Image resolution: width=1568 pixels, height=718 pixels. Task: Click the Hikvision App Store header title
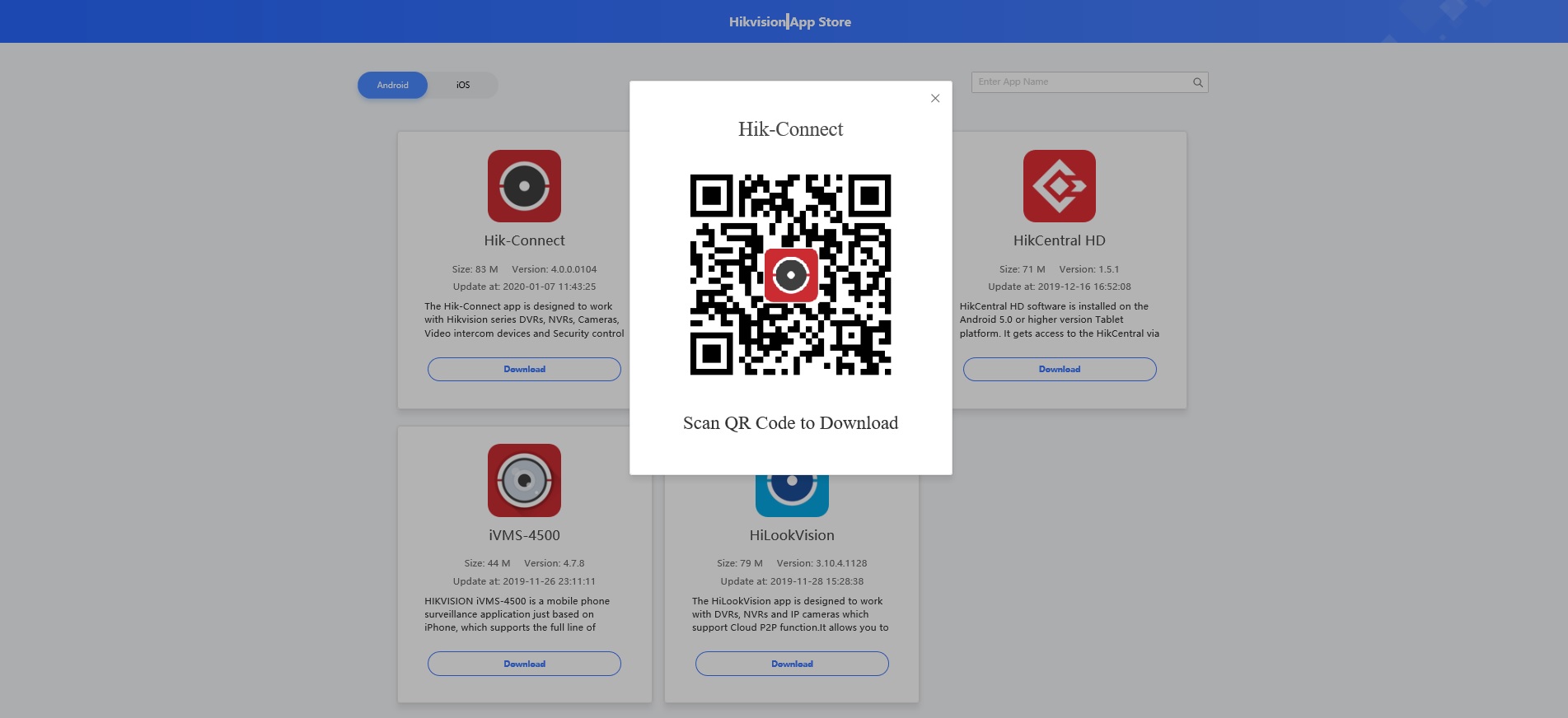point(789,22)
